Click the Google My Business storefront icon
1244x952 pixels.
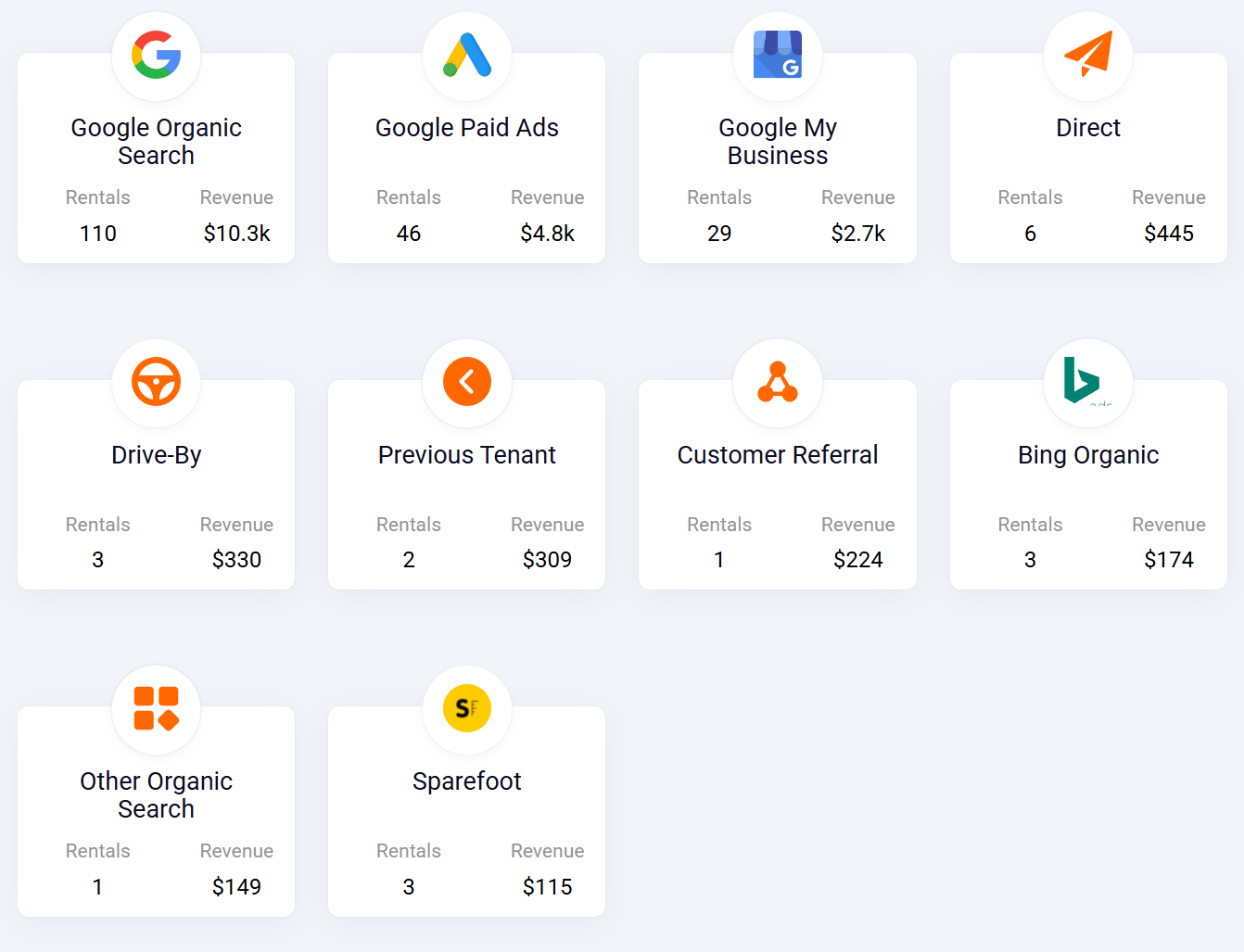(x=778, y=55)
